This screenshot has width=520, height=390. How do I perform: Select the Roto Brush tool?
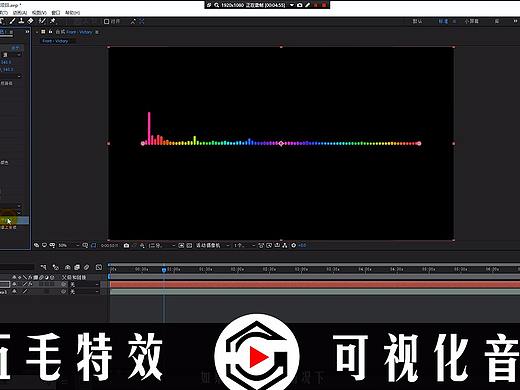click(x=42, y=21)
